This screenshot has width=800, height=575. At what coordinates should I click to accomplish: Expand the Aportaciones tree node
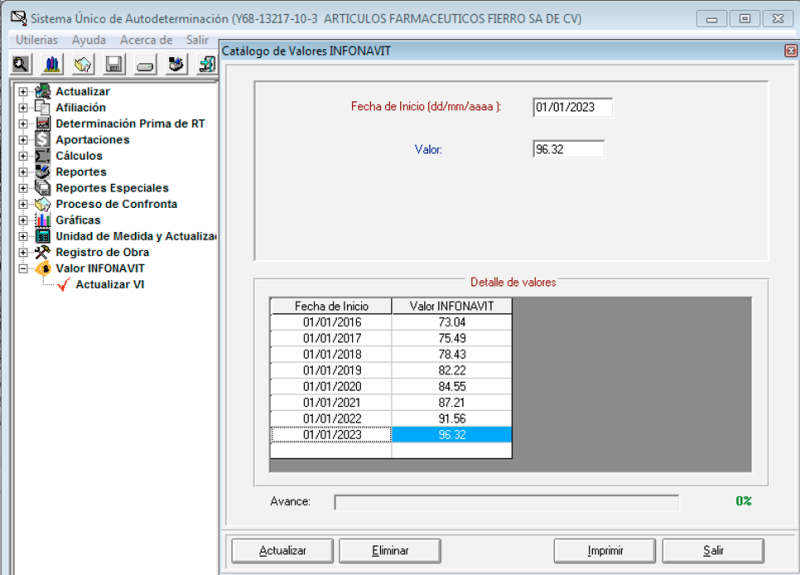click(x=23, y=140)
